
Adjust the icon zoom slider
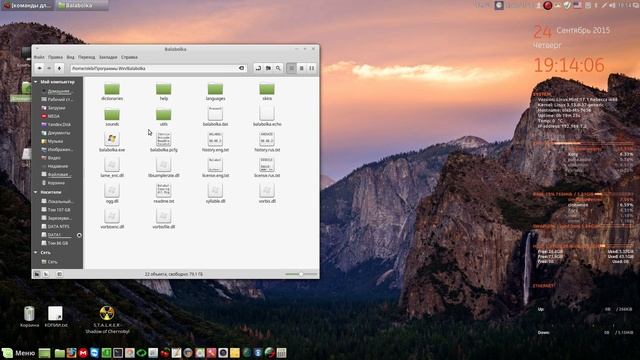point(301,274)
